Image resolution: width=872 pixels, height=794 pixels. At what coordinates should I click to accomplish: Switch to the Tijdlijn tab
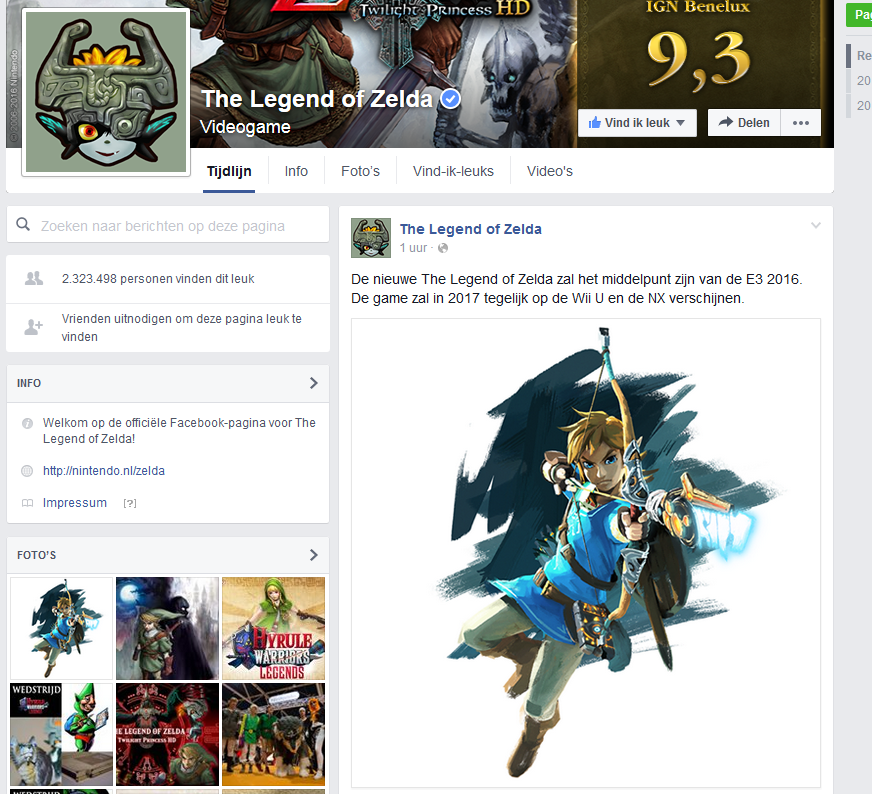(x=229, y=171)
